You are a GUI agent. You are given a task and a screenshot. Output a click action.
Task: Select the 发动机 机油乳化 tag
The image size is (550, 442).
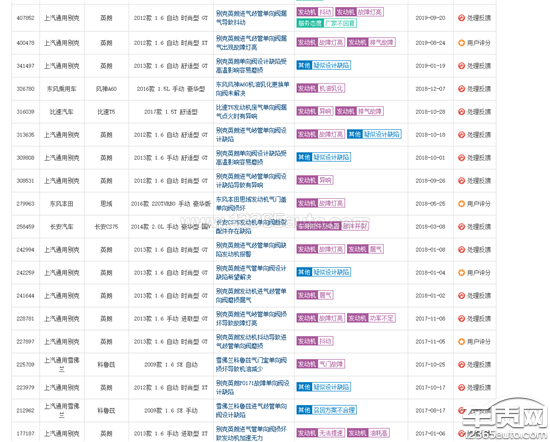(x=321, y=88)
